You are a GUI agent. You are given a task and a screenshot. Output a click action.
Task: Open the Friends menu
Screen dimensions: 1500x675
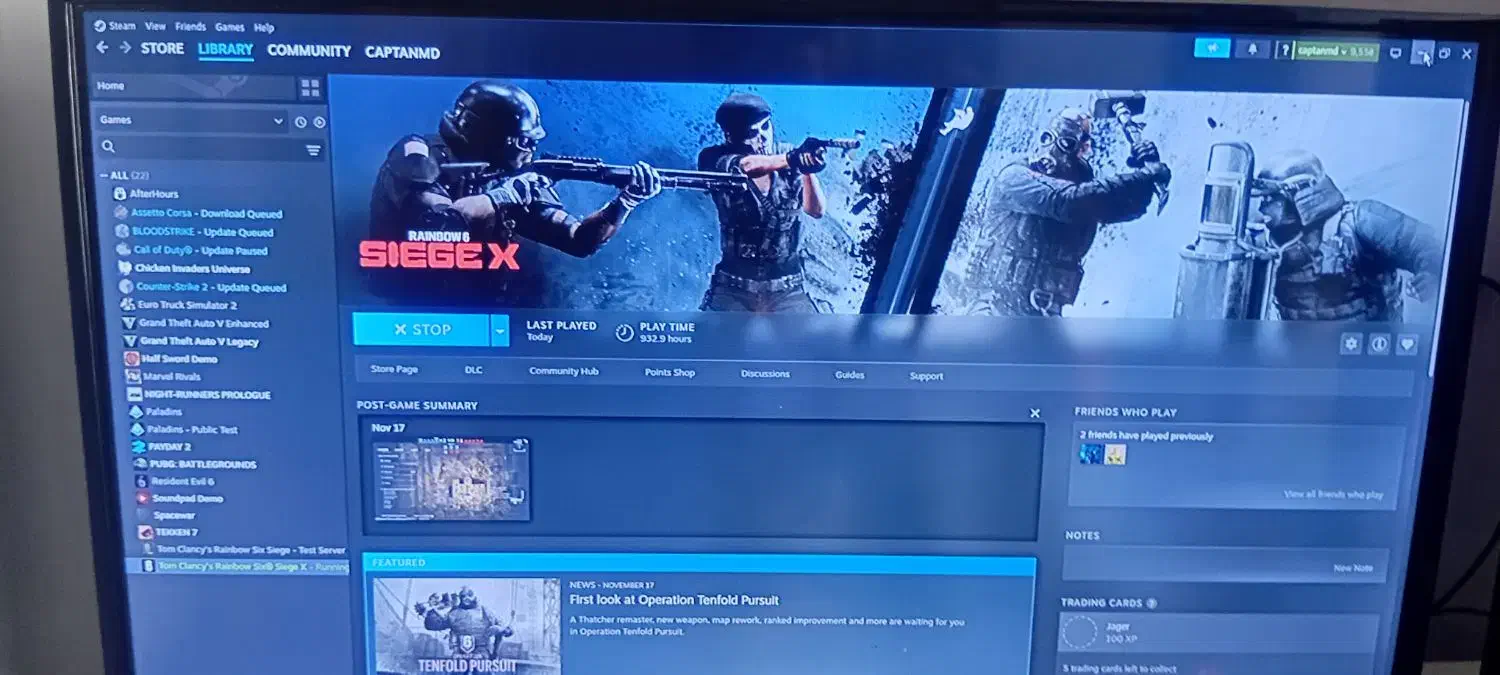(190, 27)
